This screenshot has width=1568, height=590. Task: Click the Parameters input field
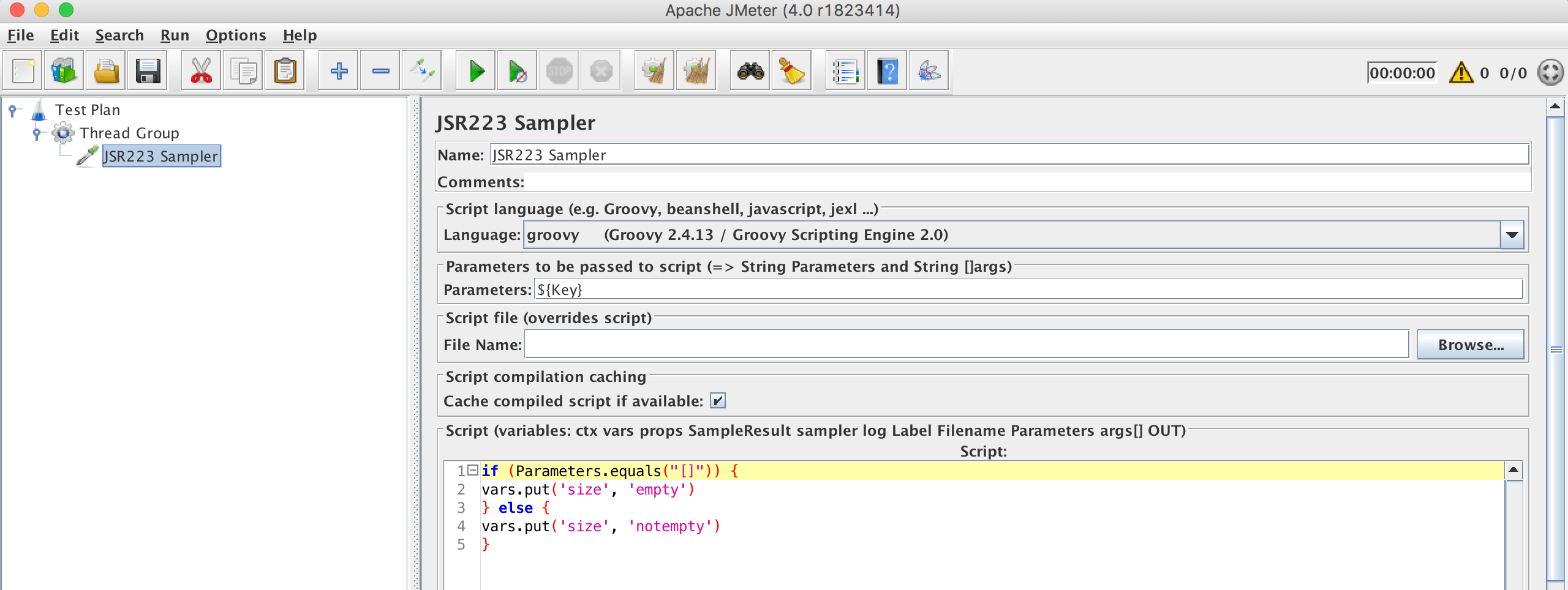(1028, 289)
